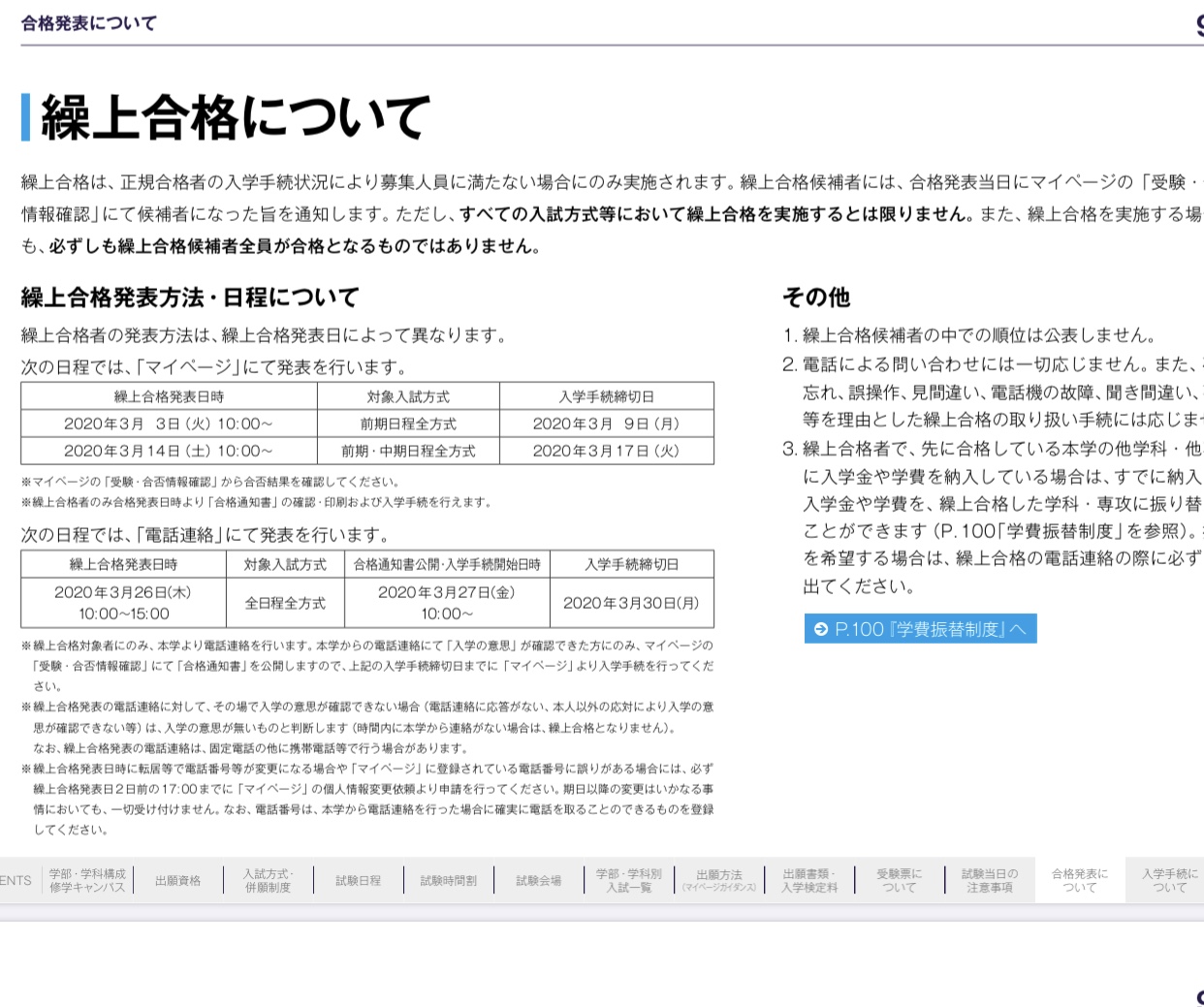Switch to 入試方式・併願制度 tab

click(268, 880)
